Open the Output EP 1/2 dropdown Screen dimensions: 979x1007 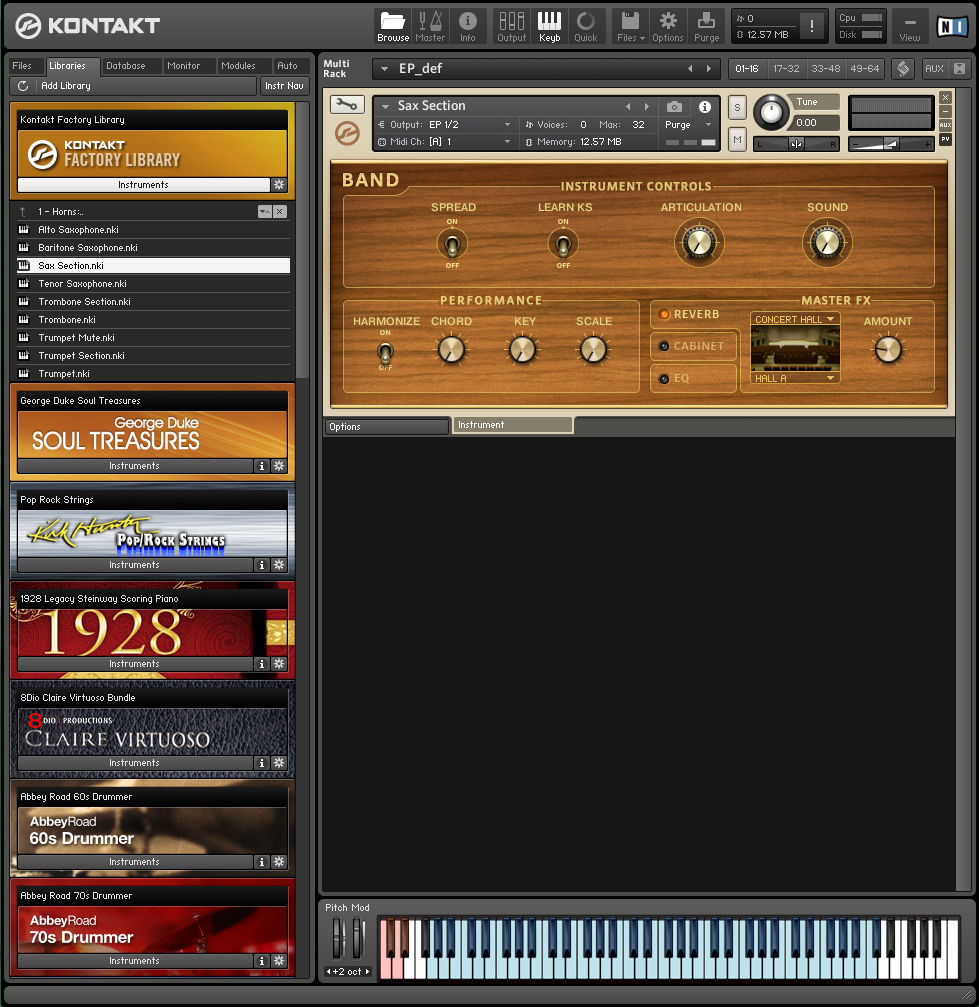click(x=507, y=125)
